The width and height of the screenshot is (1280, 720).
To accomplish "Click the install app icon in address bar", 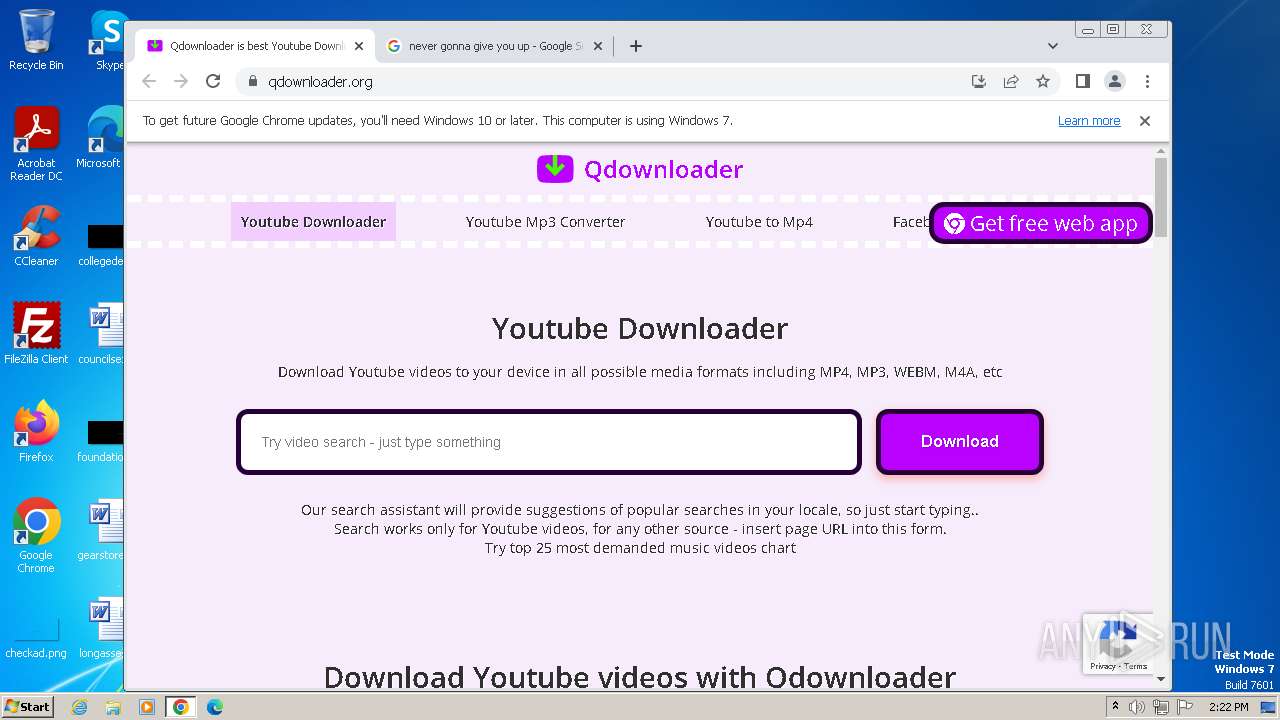I will click(979, 81).
